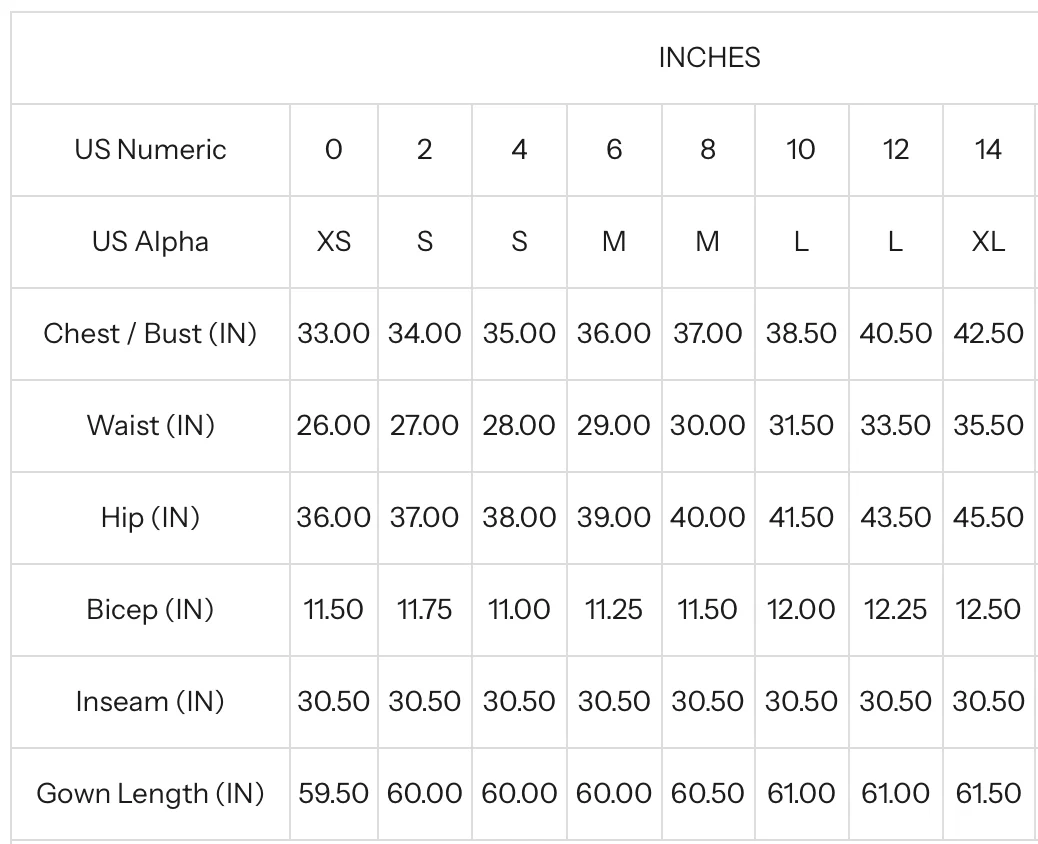Select the Inseam (IN) row label
This screenshot has width=1038, height=844.
tap(150, 701)
